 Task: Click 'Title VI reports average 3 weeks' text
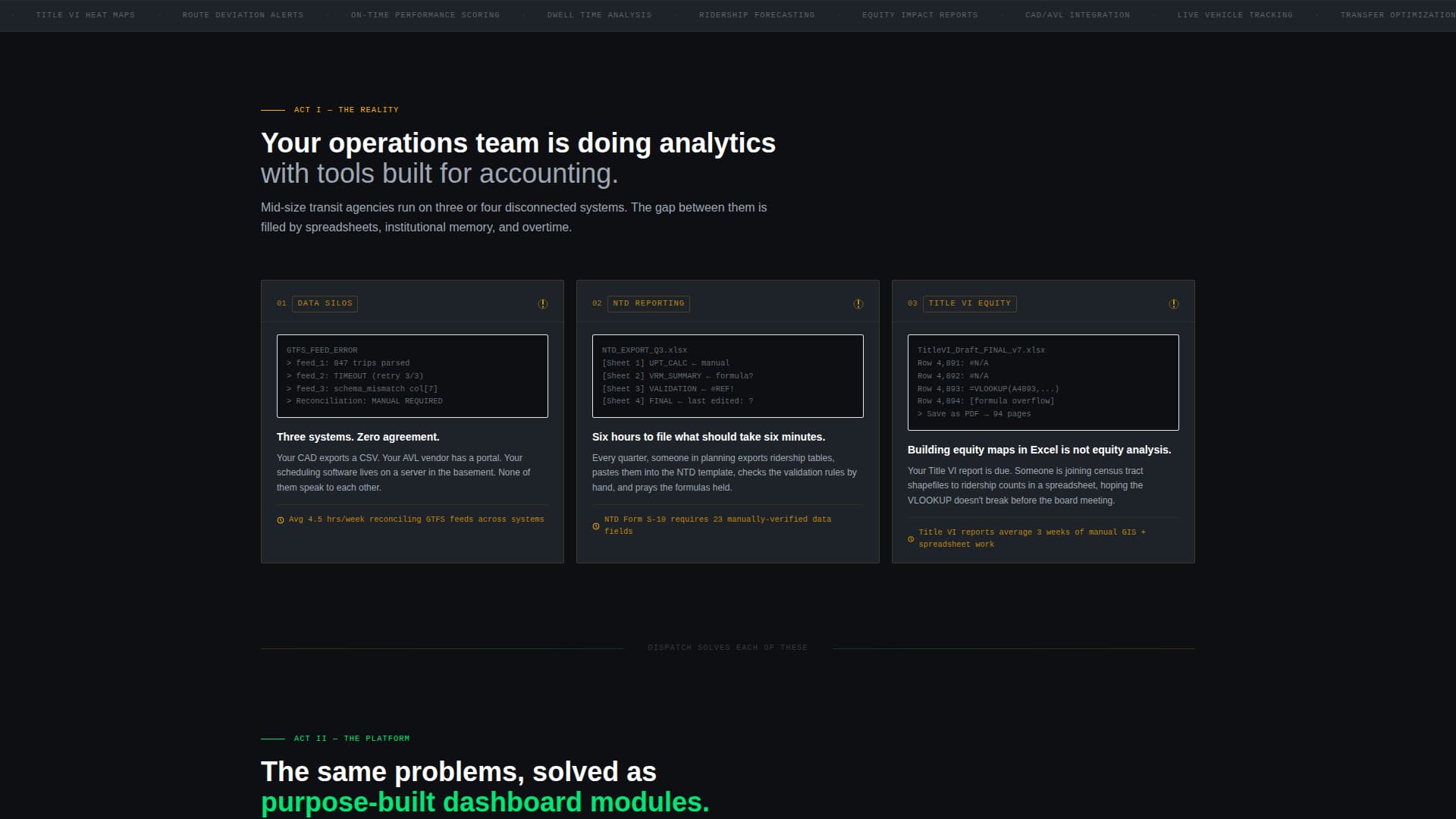tap(1032, 538)
